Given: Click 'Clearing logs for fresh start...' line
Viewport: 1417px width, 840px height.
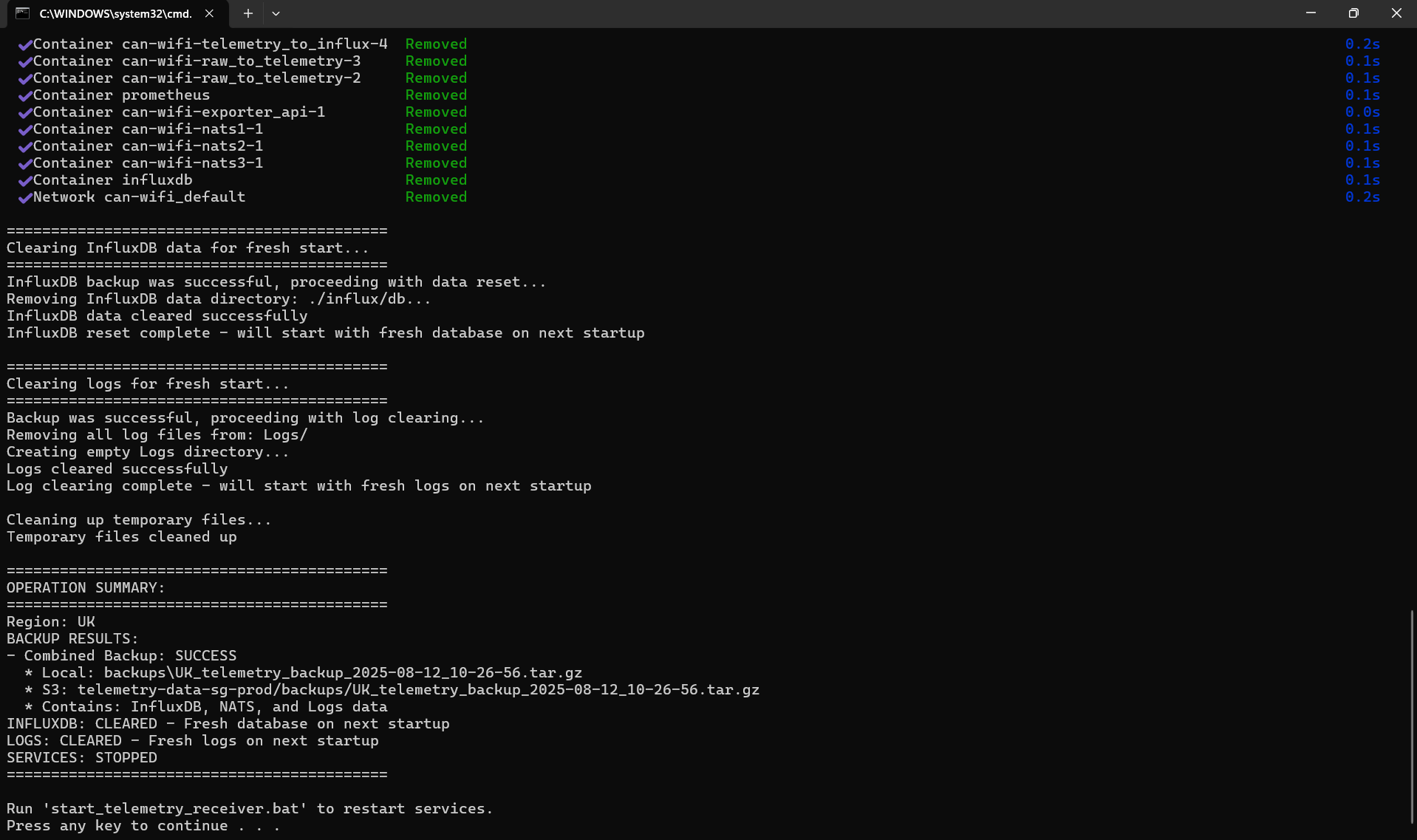Looking at the screenshot, I should (x=148, y=384).
